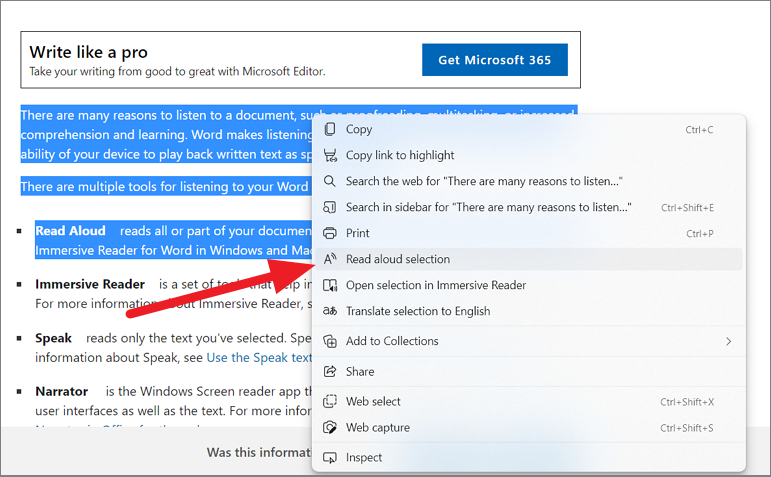The width and height of the screenshot is (771, 477).
Task: Open Add to Collections entry
Action: coord(529,341)
